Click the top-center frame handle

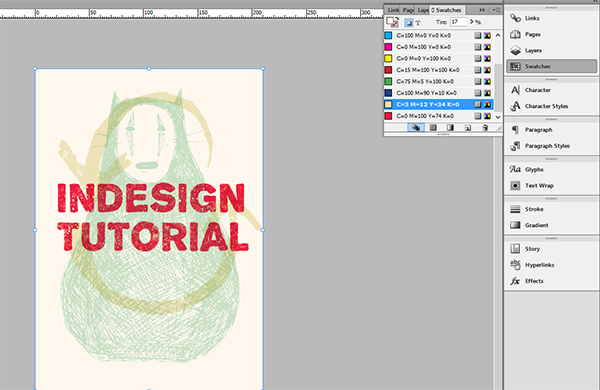click(x=149, y=69)
